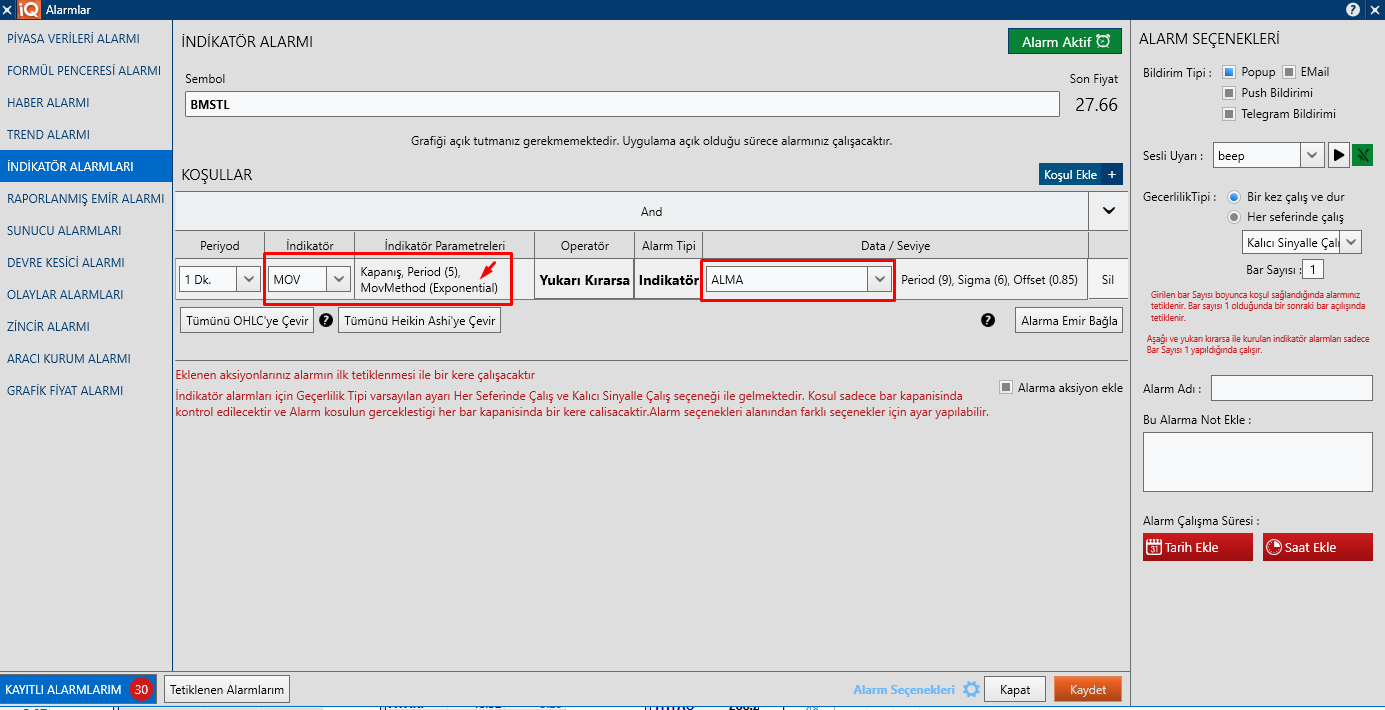The image size is (1385, 710).
Task: Check the Alarma aksiyon ekle box
Action: pos(1006,388)
